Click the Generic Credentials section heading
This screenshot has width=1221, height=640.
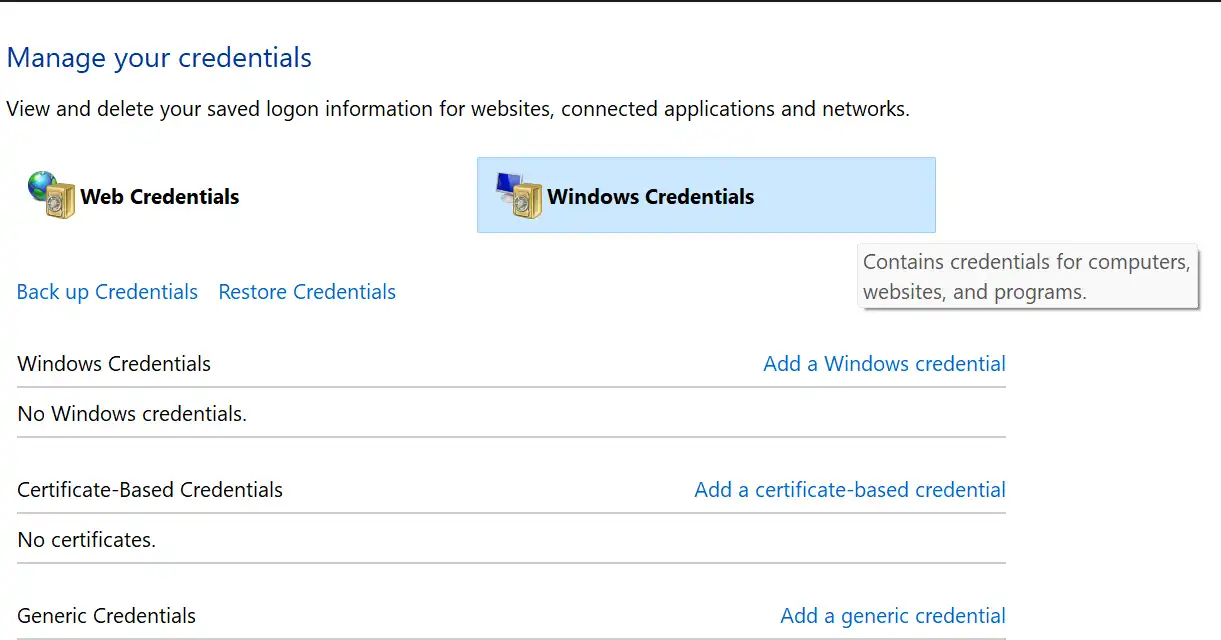(107, 616)
